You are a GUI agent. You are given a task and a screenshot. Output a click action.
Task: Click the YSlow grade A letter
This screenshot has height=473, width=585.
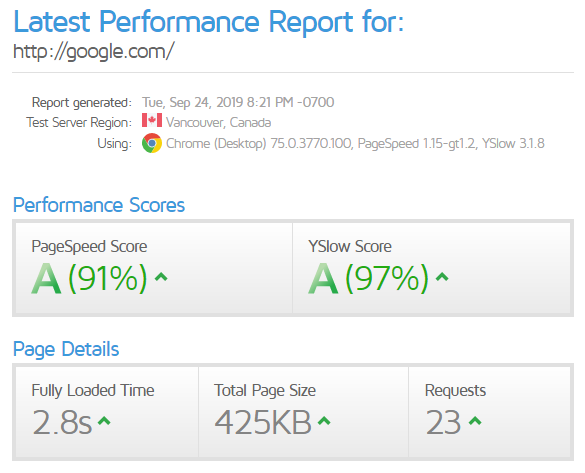323,278
